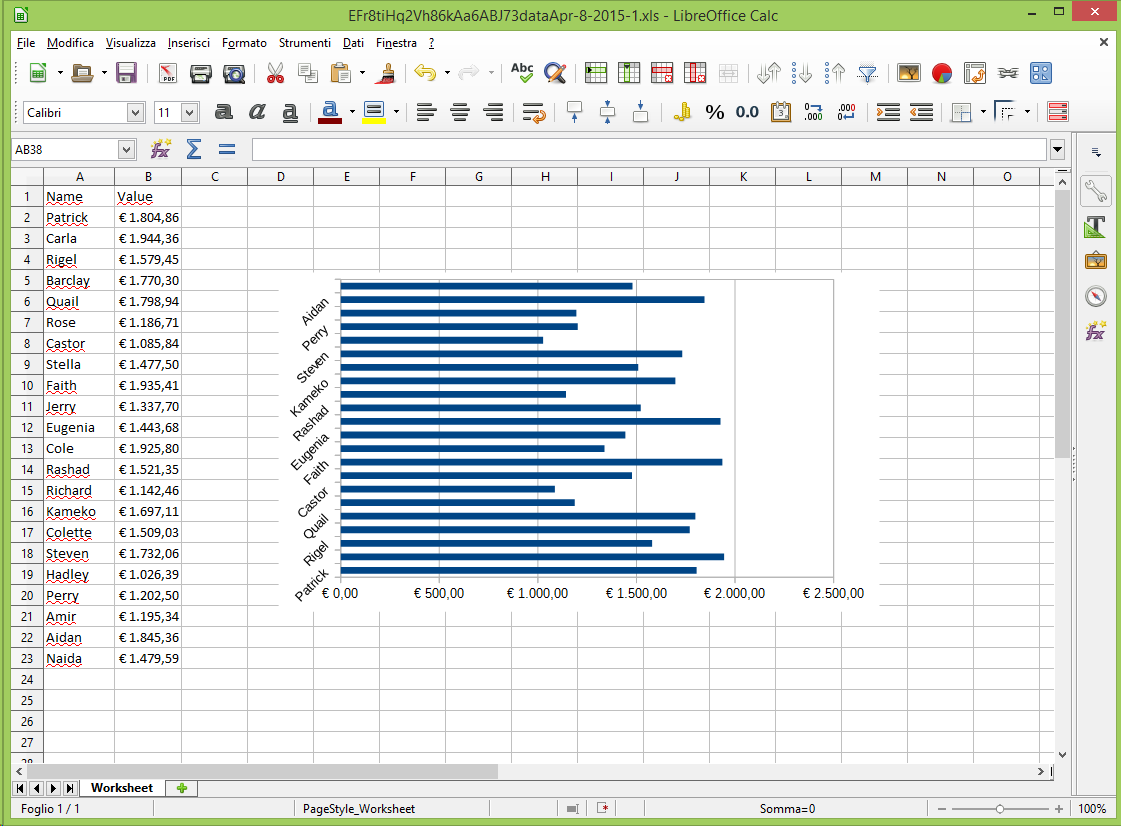Click the Clone Formatting paintbrush icon

(x=386, y=73)
